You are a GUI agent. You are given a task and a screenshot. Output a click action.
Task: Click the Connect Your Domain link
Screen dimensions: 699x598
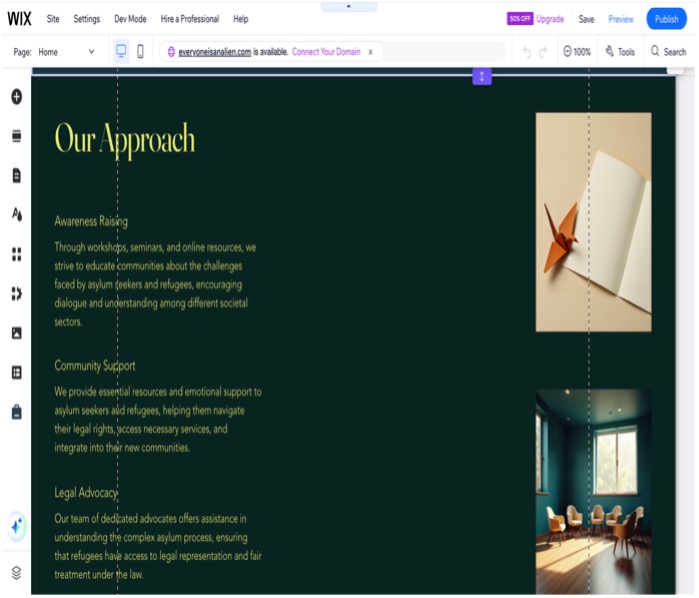coord(326,52)
